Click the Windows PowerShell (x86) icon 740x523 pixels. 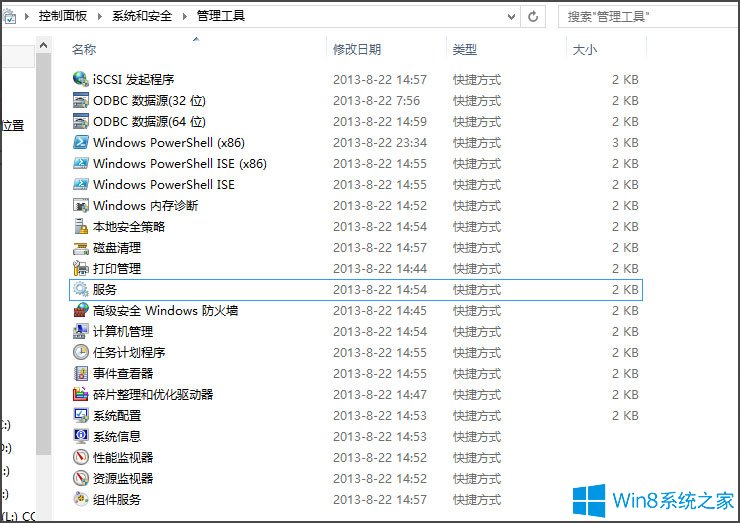click(81, 142)
